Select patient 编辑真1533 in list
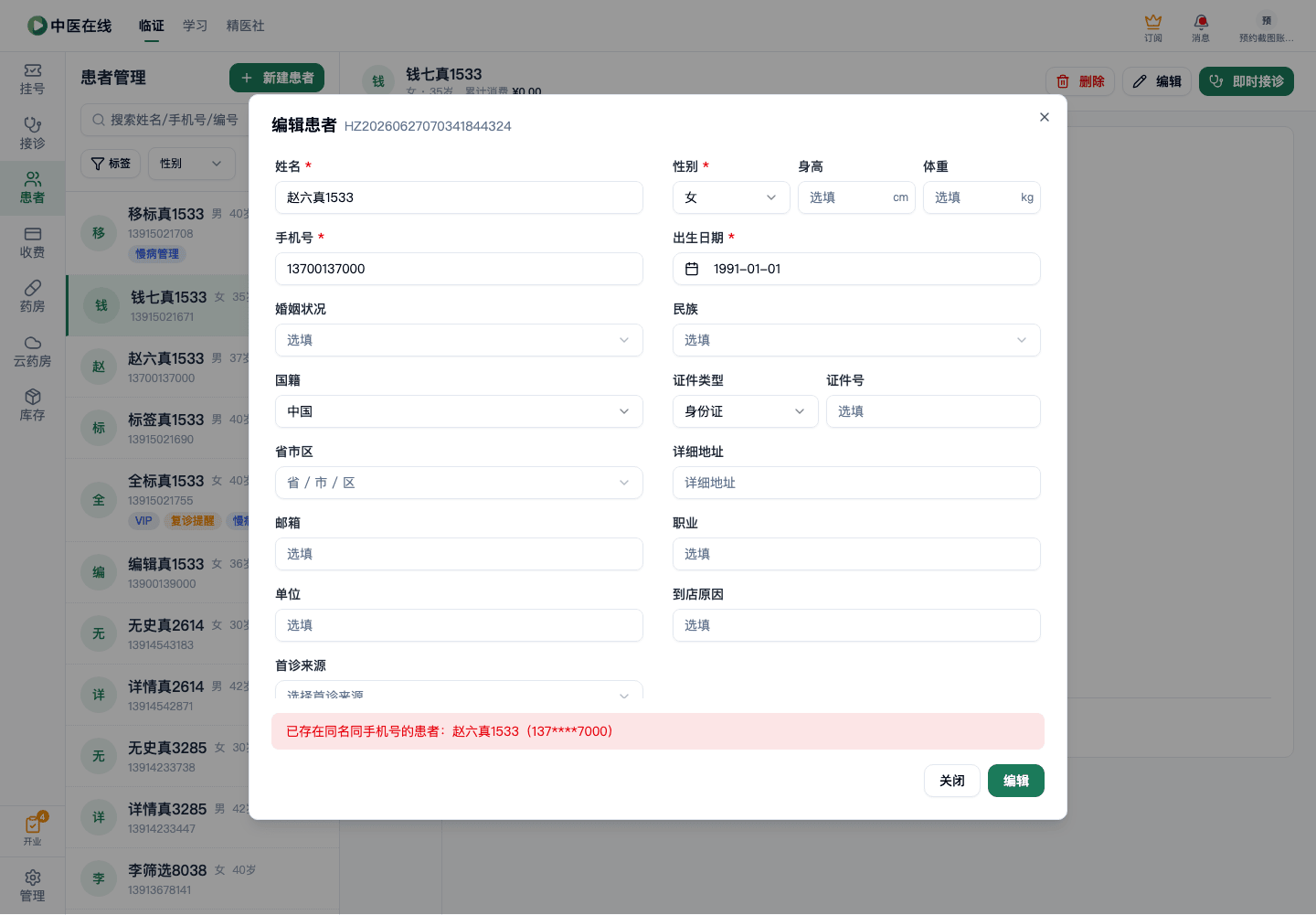Screen dimensions: 1316x915 pyautogui.click(x=157, y=572)
